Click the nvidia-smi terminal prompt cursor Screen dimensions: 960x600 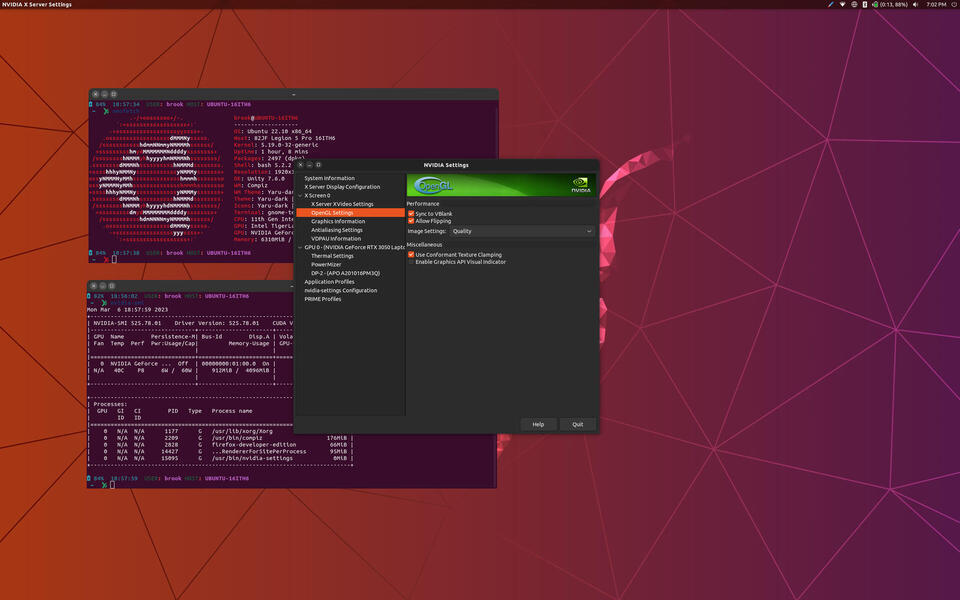(112, 485)
